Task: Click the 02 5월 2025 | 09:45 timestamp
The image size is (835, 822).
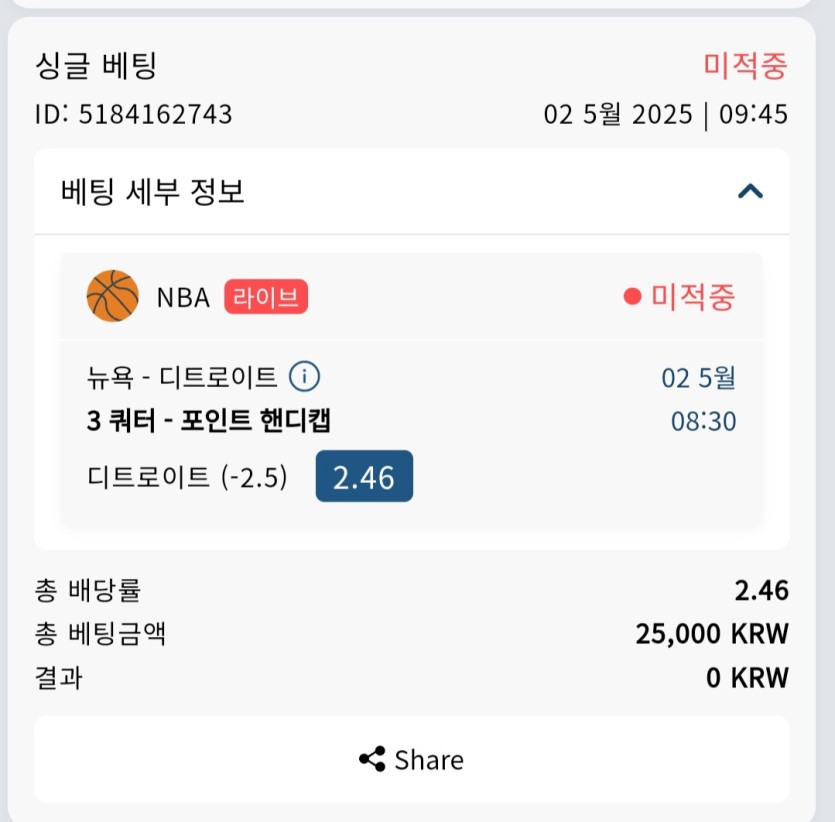Action: pos(666,114)
